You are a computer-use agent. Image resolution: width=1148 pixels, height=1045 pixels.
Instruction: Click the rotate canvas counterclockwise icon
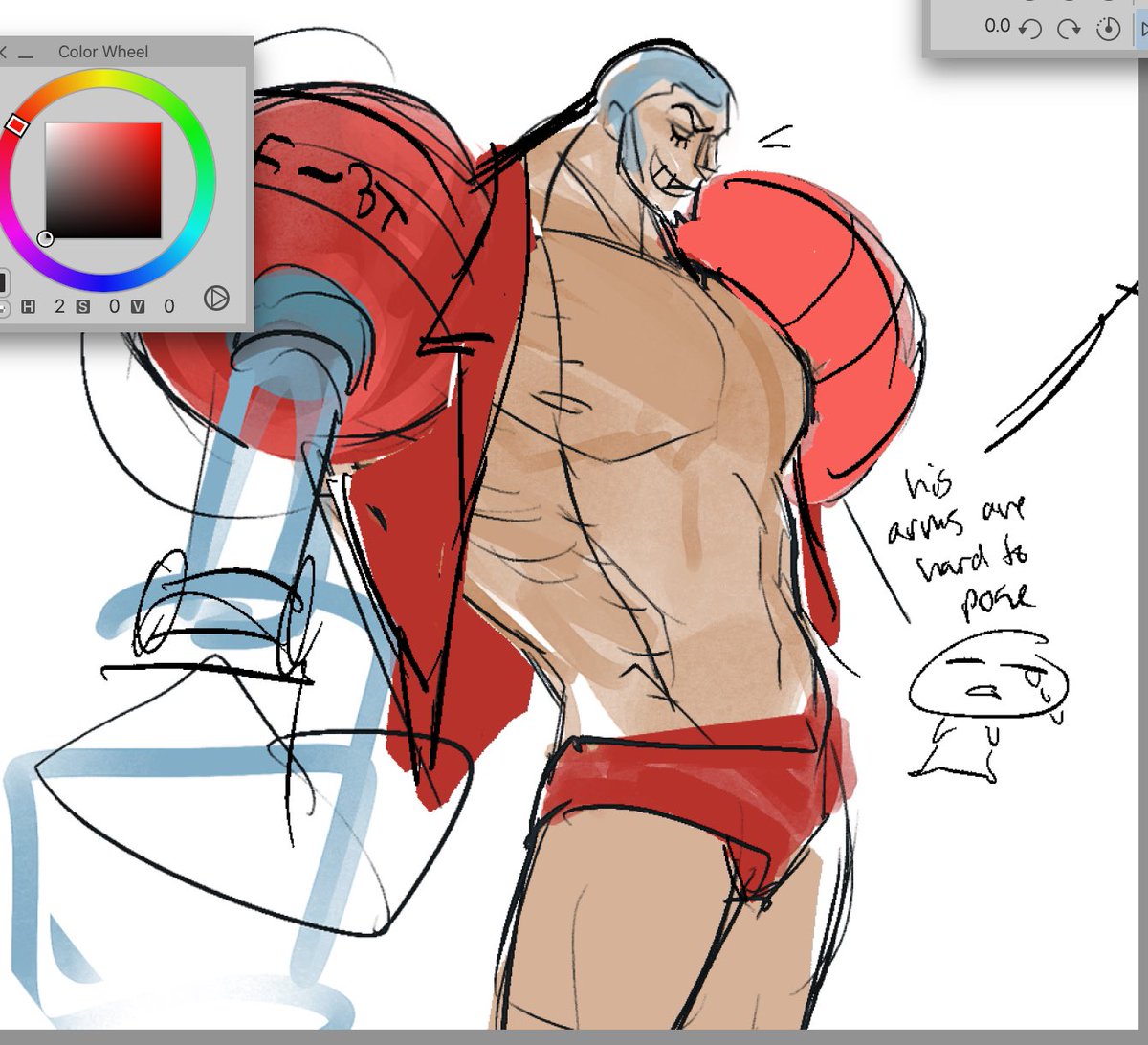[x=1030, y=29]
